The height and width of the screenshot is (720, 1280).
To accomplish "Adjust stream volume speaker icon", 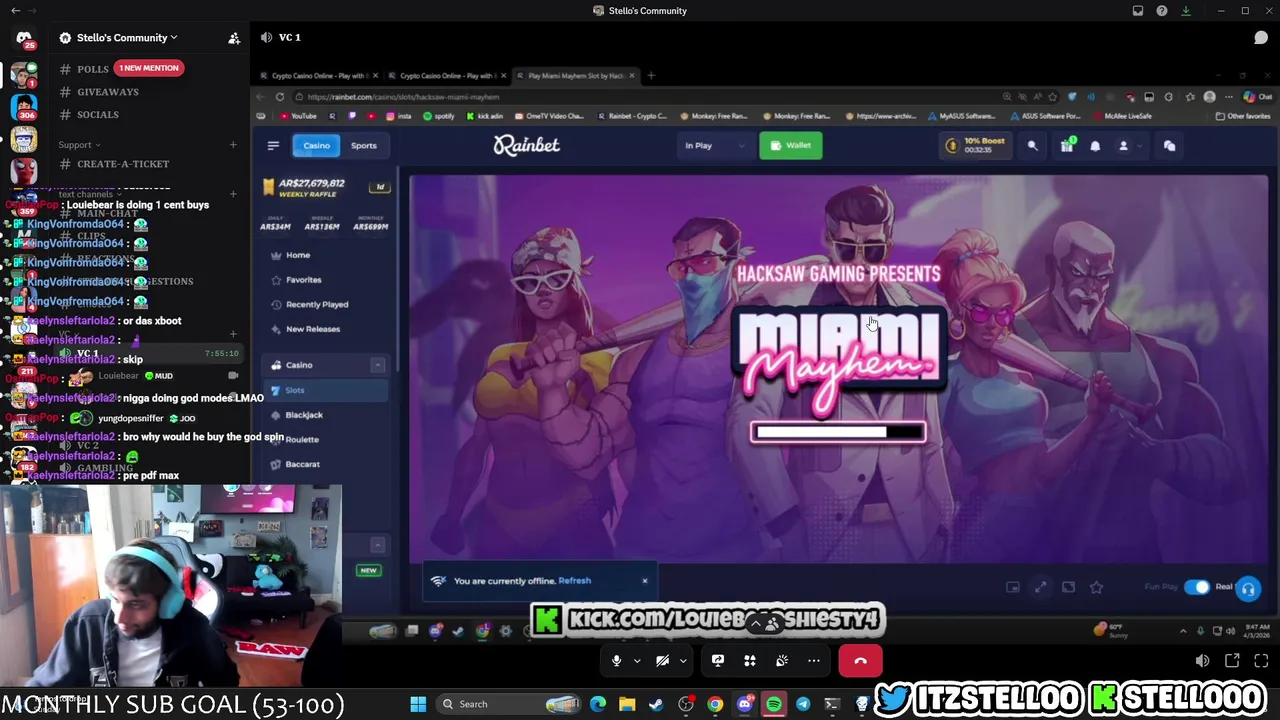I will [x=1202, y=661].
